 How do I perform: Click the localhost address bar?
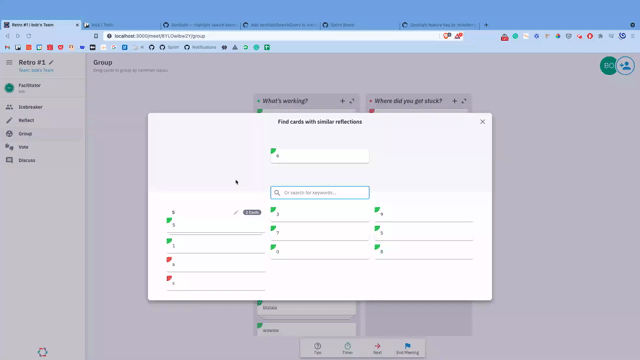(271, 36)
